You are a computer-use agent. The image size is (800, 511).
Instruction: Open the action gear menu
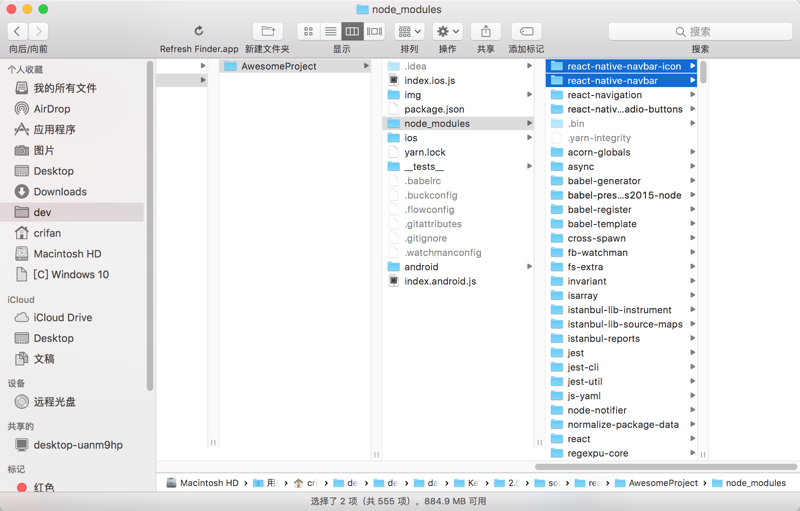(x=447, y=32)
